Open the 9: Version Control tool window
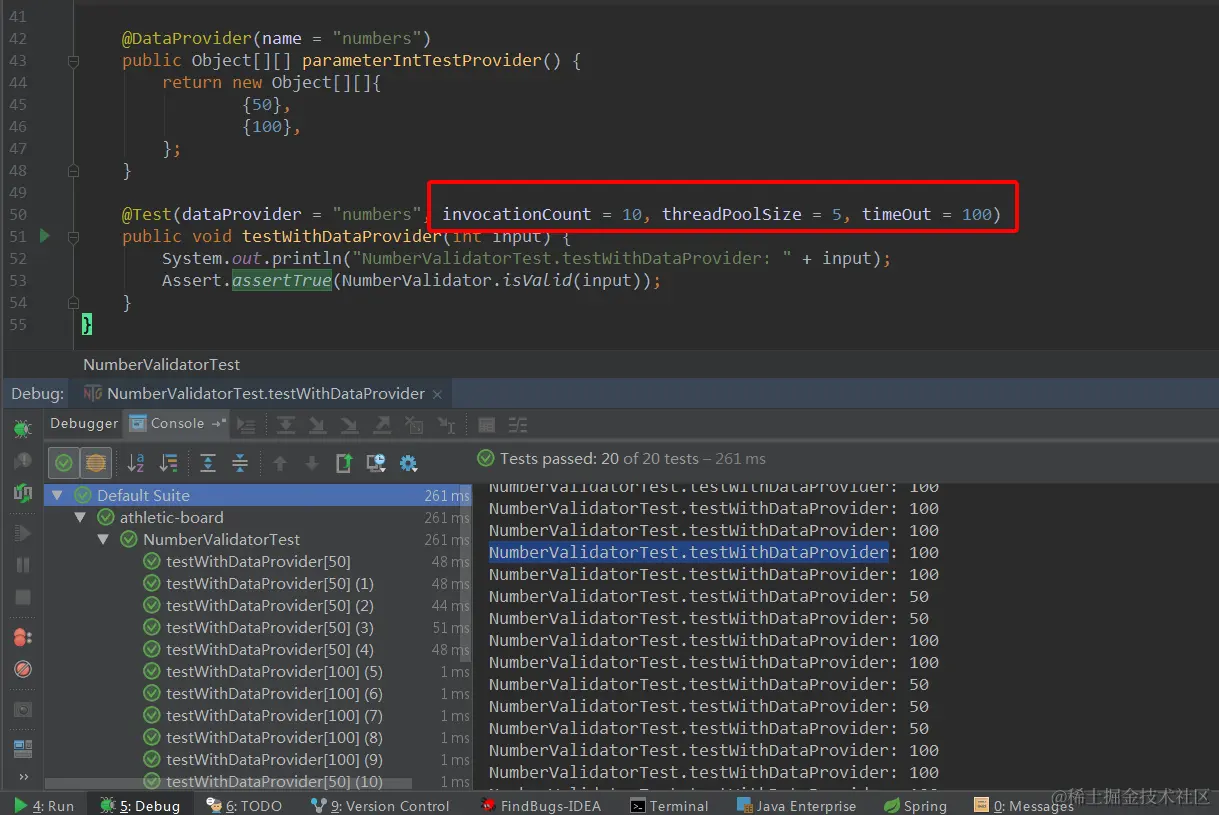Screen dimensions: 1219x815 point(381,805)
